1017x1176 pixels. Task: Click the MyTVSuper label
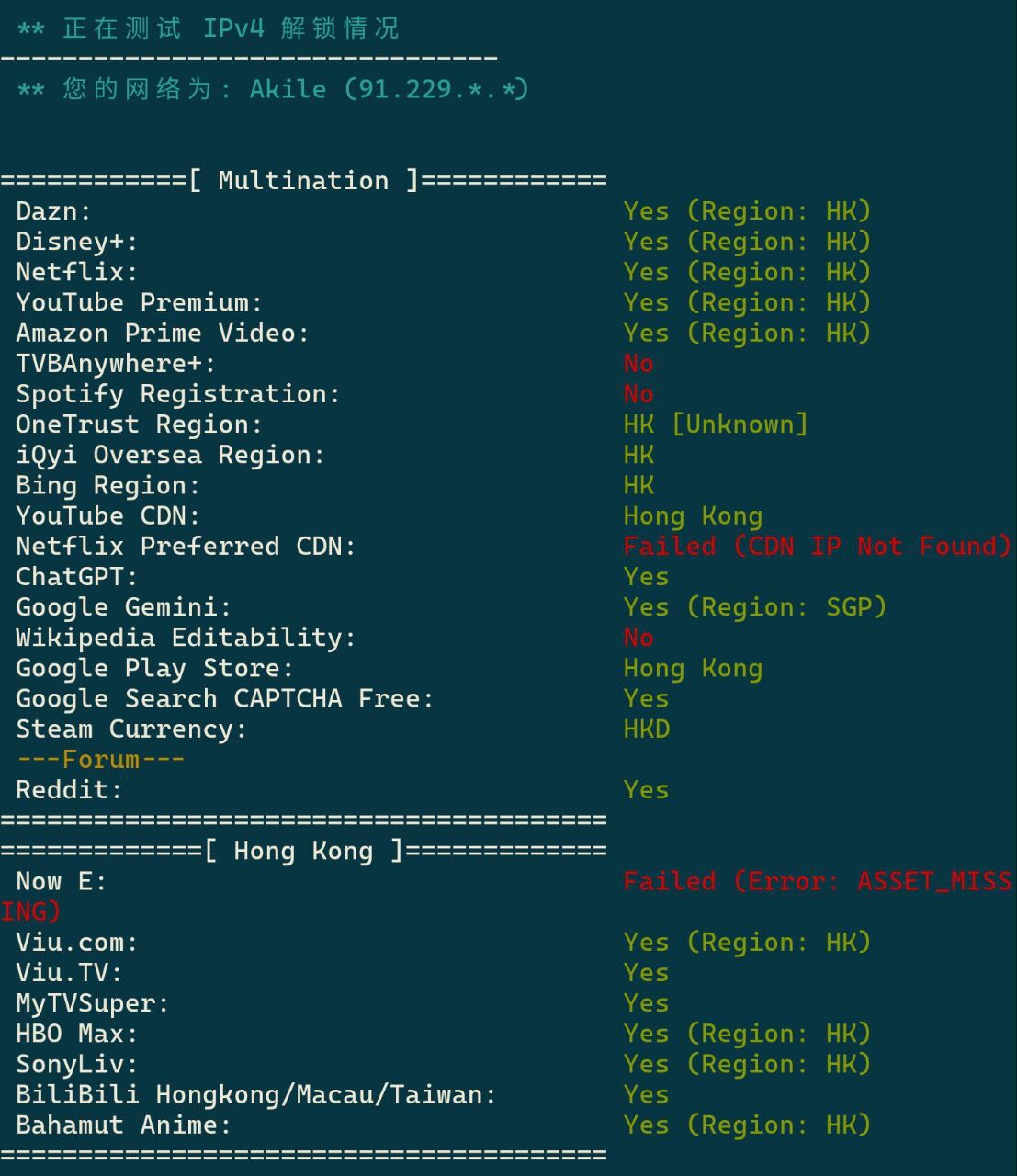click(92, 1003)
